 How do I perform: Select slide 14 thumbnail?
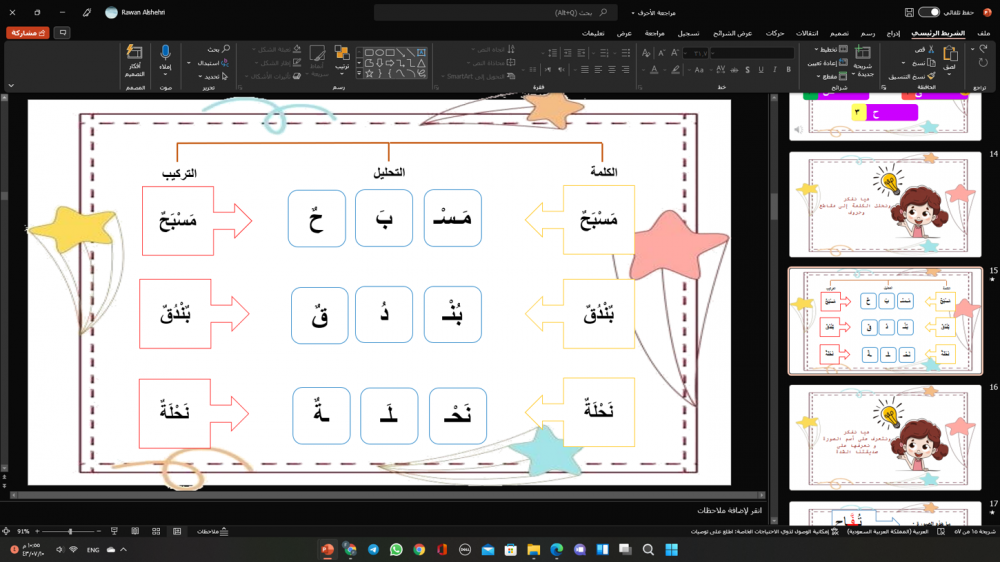click(x=885, y=204)
